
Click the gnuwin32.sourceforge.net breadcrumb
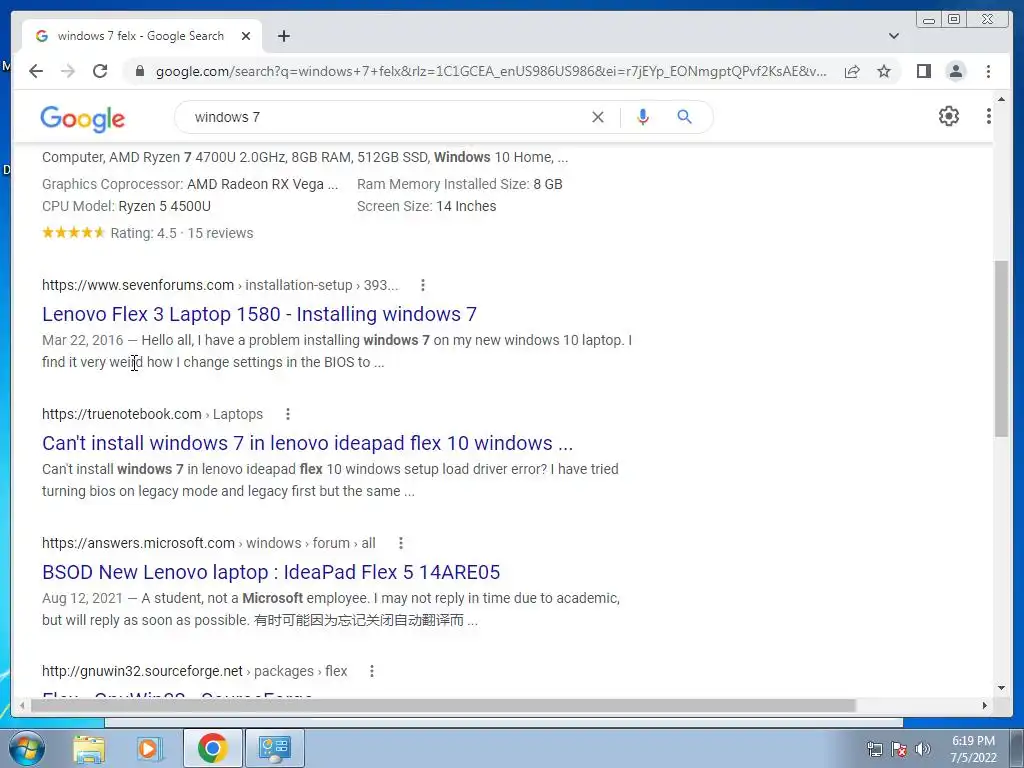click(195, 671)
